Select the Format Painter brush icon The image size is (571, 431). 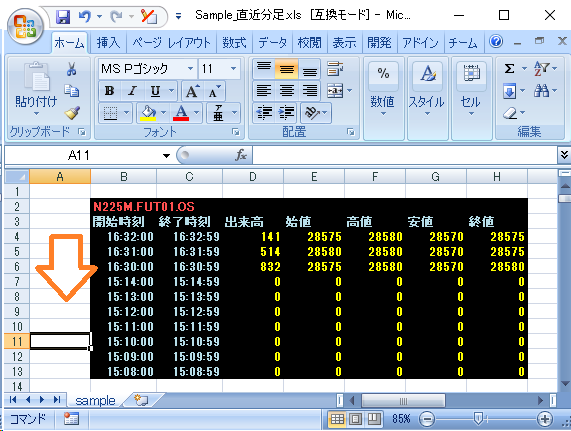72,113
